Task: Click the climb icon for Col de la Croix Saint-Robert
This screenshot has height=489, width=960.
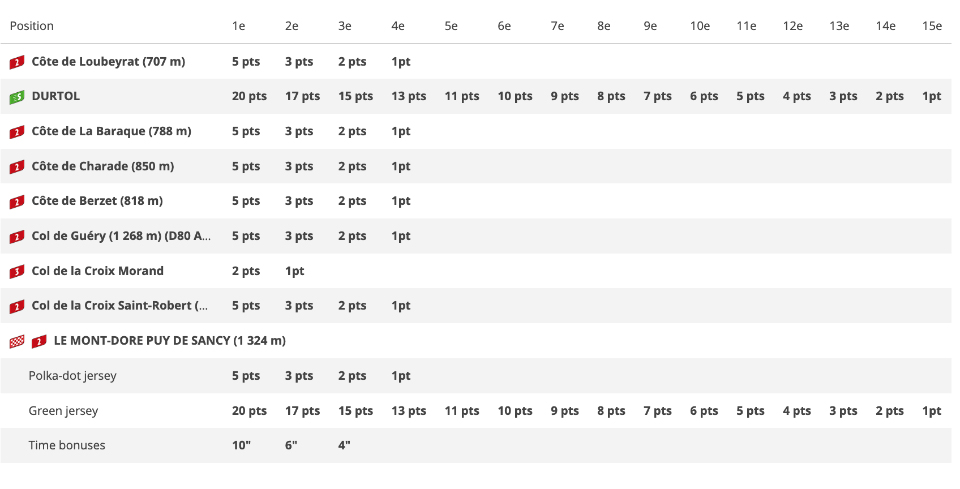Action: pyautogui.click(x=16, y=307)
